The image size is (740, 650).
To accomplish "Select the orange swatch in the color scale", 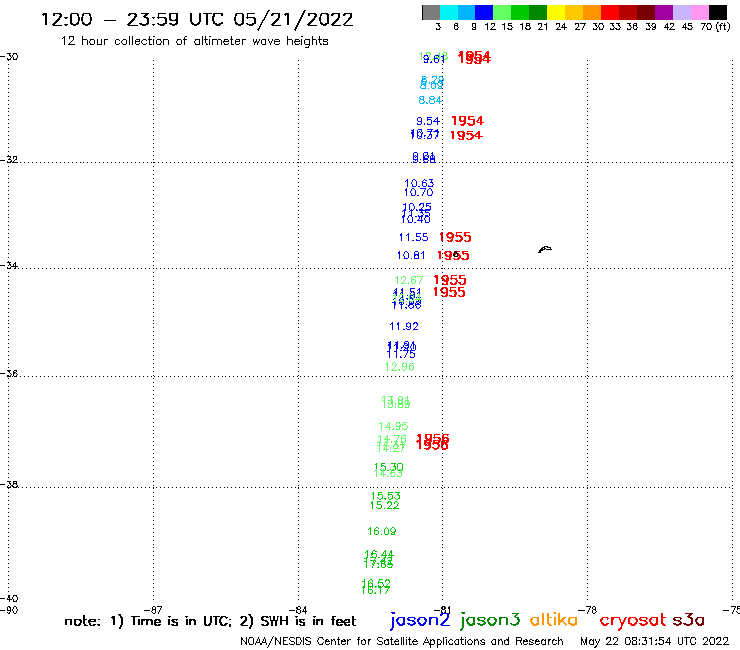I will [592, 12].
